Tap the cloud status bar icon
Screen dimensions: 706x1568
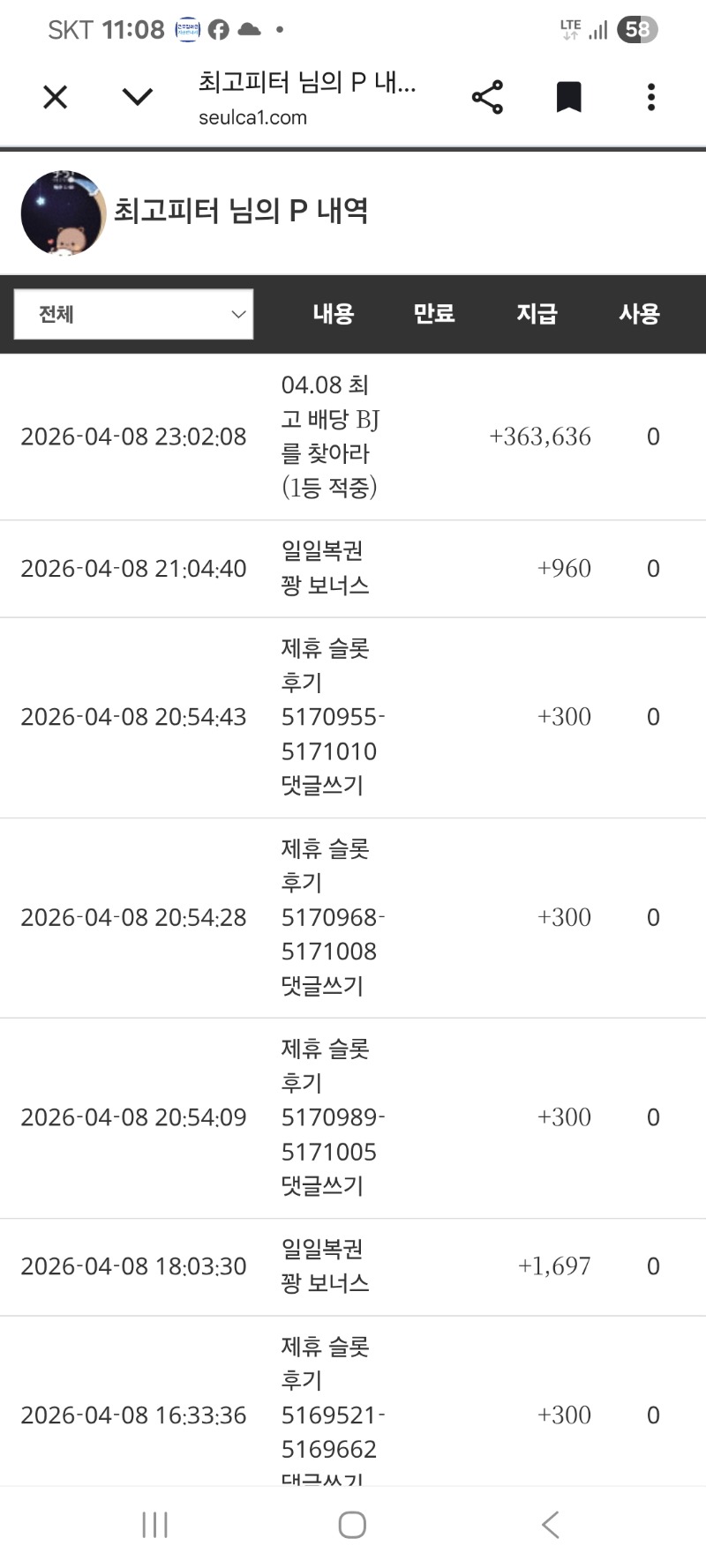[249, 30]
